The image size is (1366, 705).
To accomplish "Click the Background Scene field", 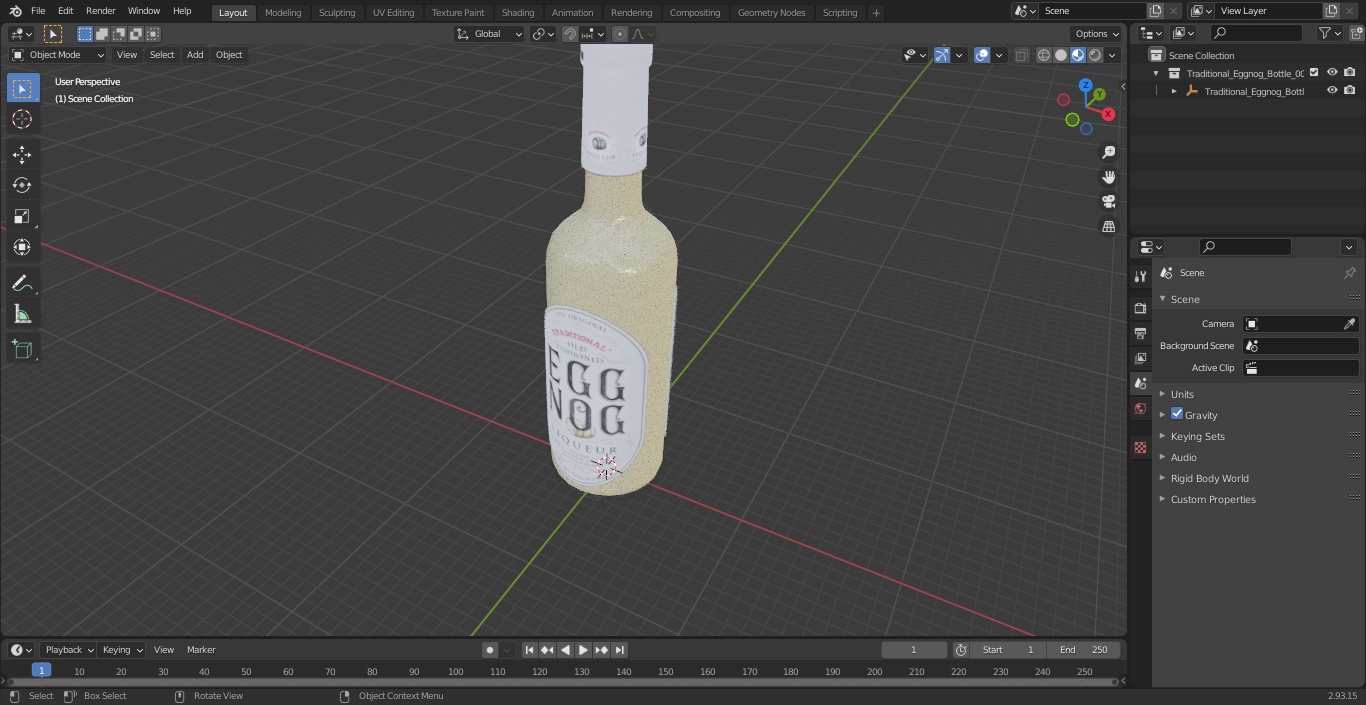I will (1300, 346).
